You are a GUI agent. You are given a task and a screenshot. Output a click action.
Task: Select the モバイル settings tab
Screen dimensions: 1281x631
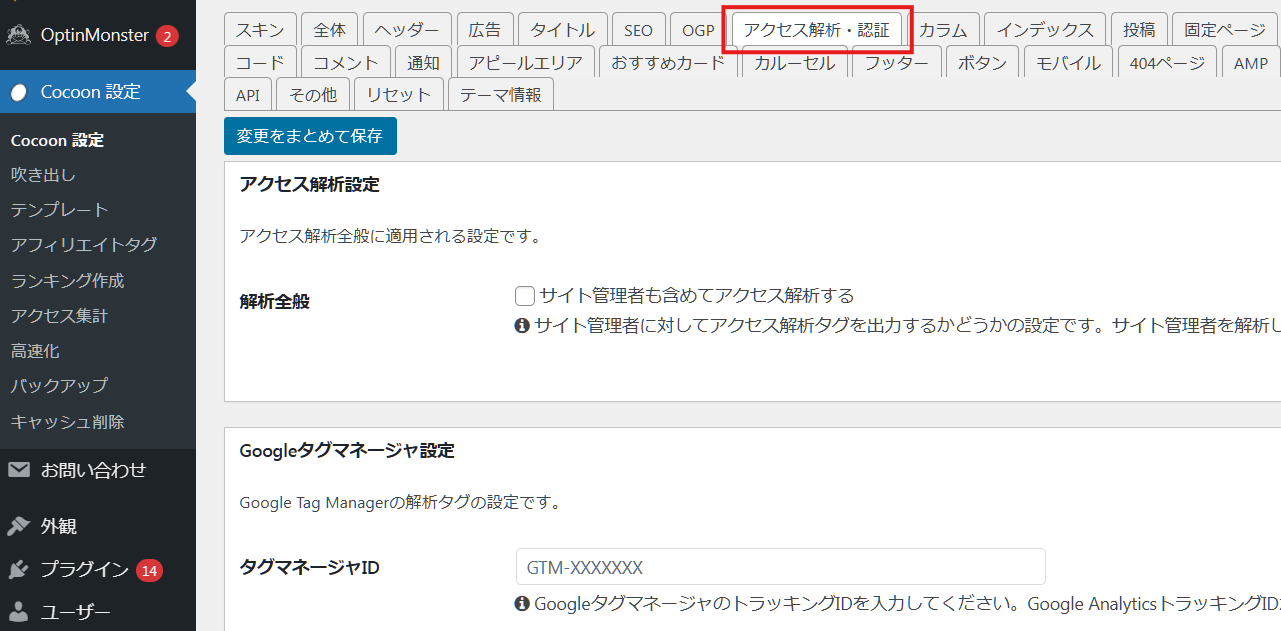pyautogui.click(x=1068, y=63)
